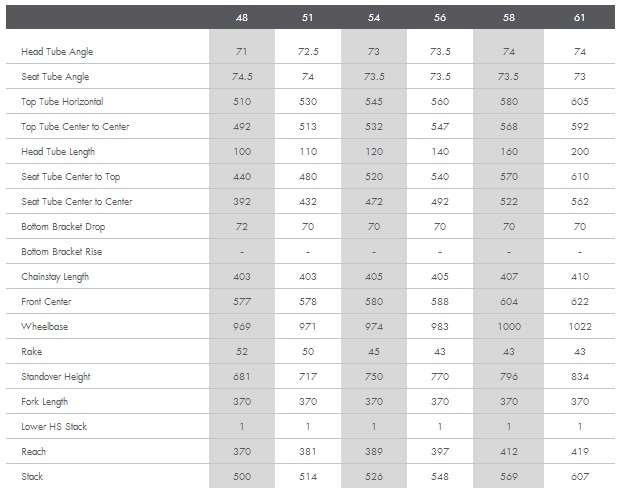
Task: Click the Top Tube Horizontal row label
Action: pyautogui.click(x=62, y=102)
